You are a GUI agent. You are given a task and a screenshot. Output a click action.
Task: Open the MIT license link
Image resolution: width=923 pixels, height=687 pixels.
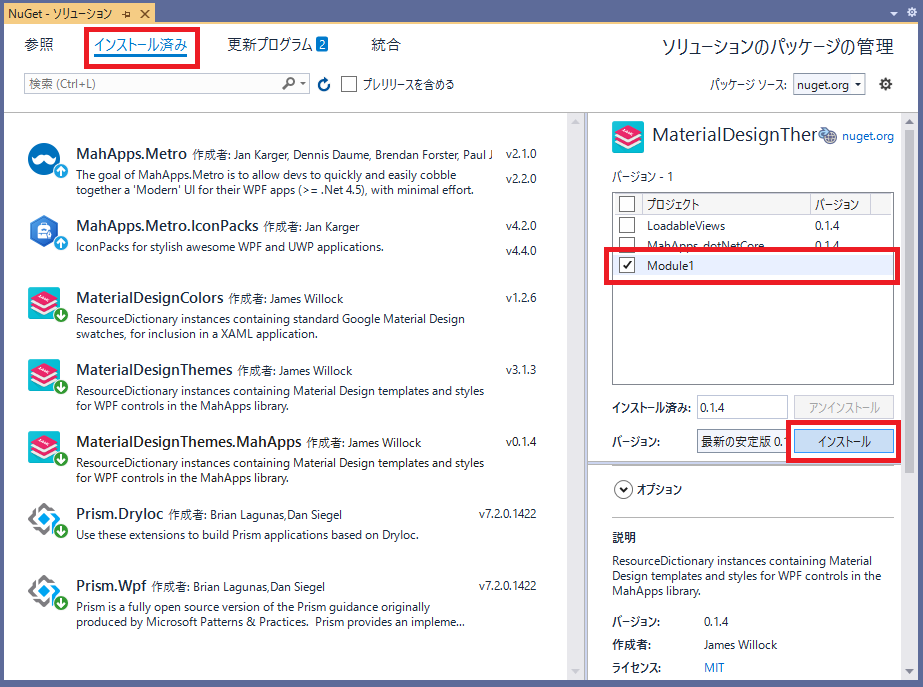pos(714,668)
